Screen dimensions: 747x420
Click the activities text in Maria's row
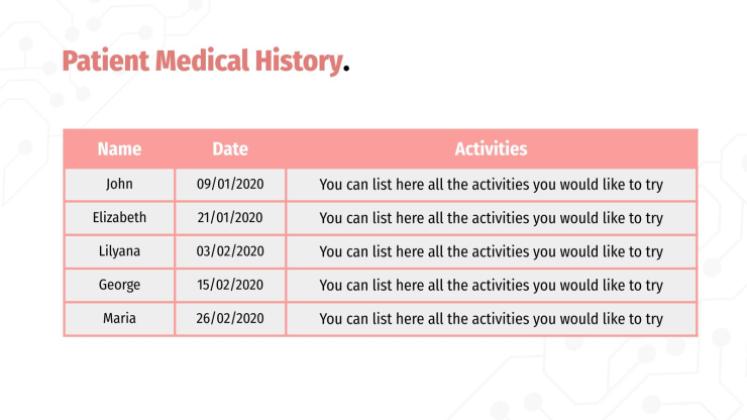[491, 320]
